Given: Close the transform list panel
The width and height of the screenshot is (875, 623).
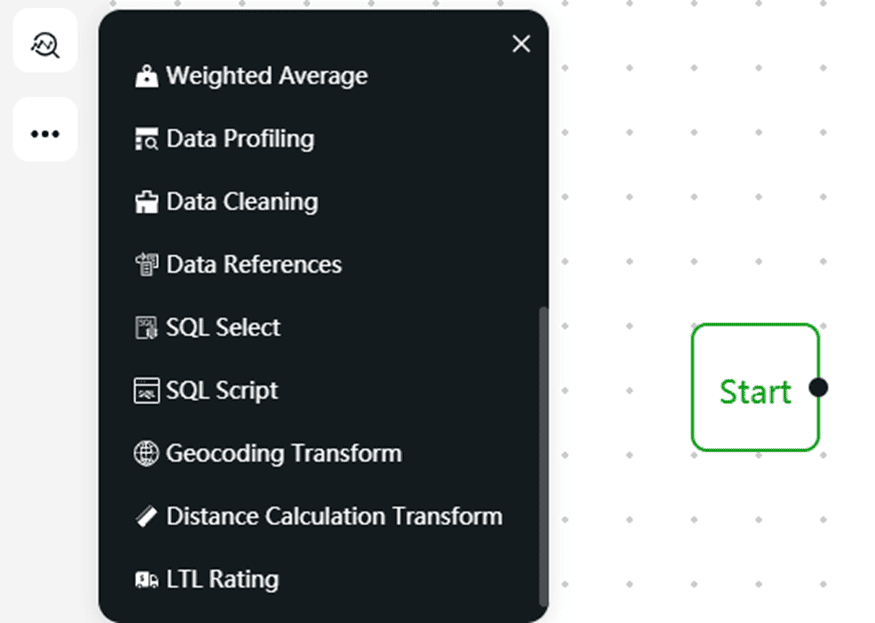Looking at the screenshot, I should (521, 44).
